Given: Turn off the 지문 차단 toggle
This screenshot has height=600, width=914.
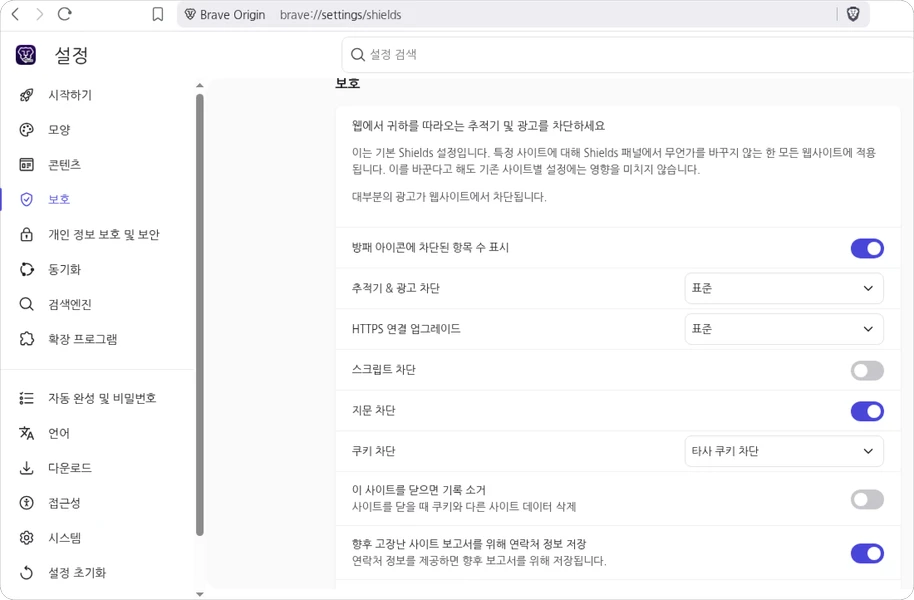Looking at the screenshot, I should [x=866, y=411].
